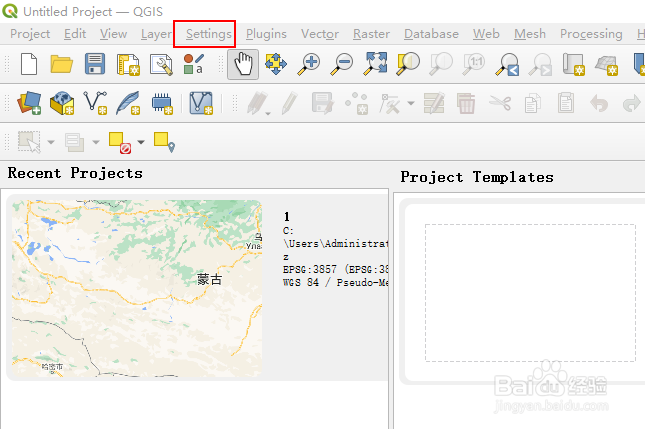Click the Zoom Last icon

(507, 65)
